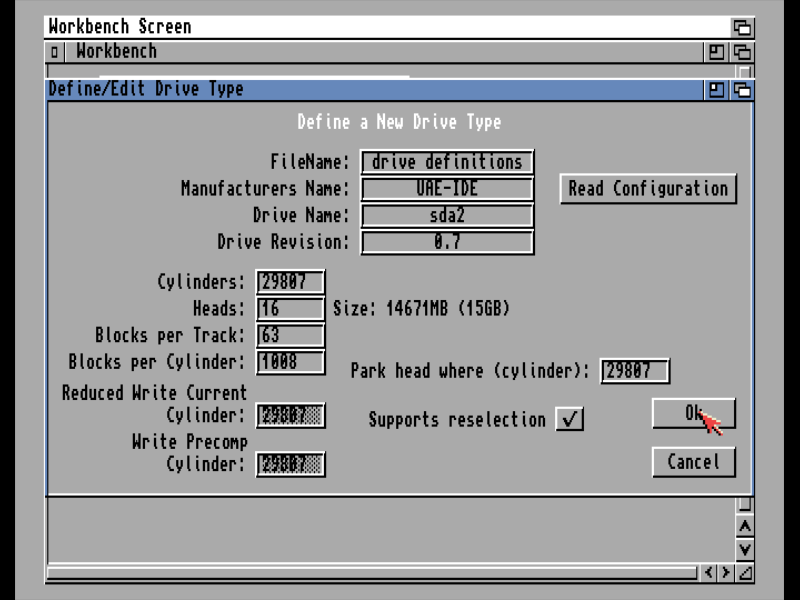Cancel the new drive type definition

coord(693,462)
